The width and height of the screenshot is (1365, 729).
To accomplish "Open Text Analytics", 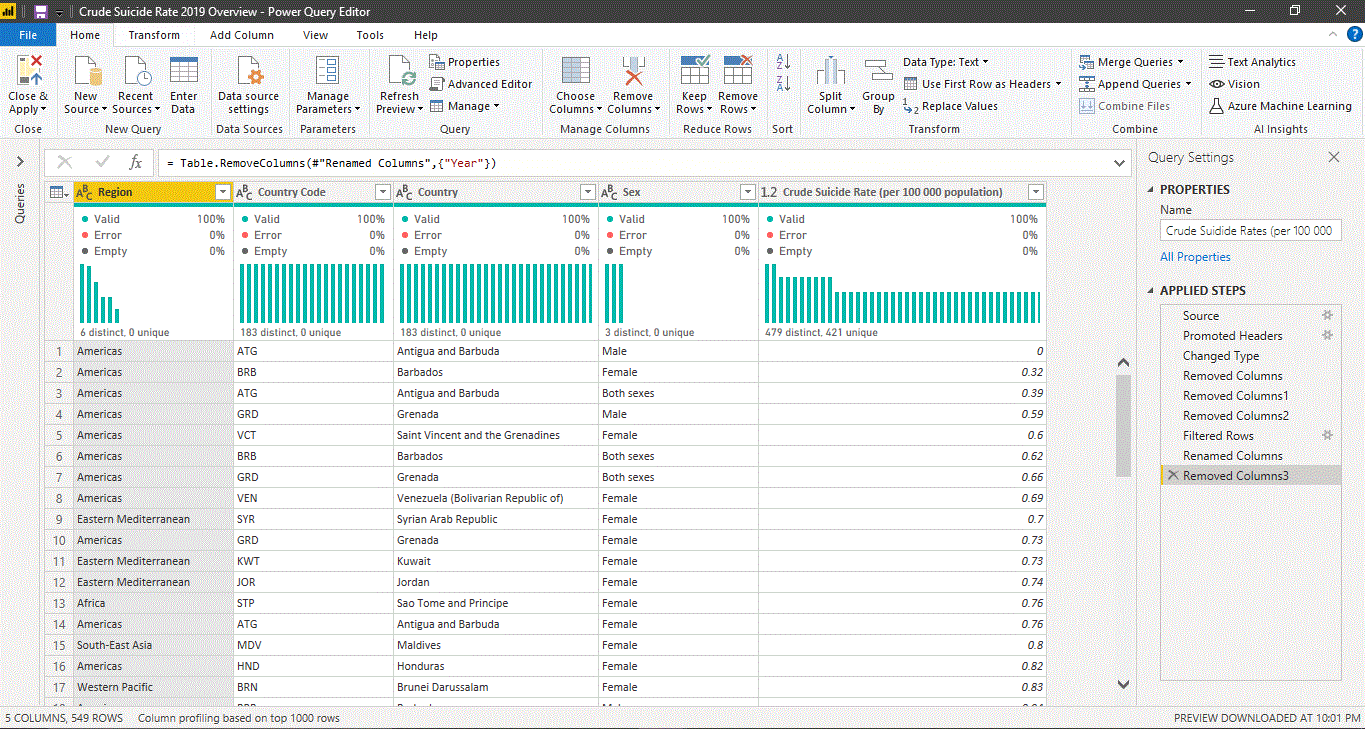I will (1252, 62).
